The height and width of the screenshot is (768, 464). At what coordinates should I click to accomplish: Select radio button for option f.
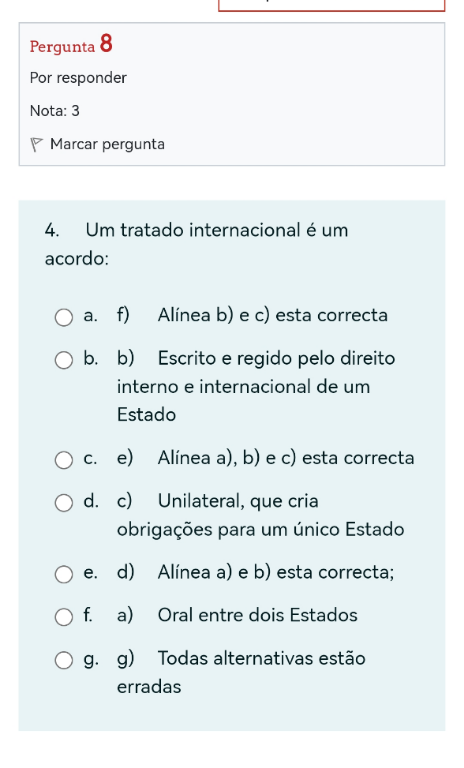point(64,617)
